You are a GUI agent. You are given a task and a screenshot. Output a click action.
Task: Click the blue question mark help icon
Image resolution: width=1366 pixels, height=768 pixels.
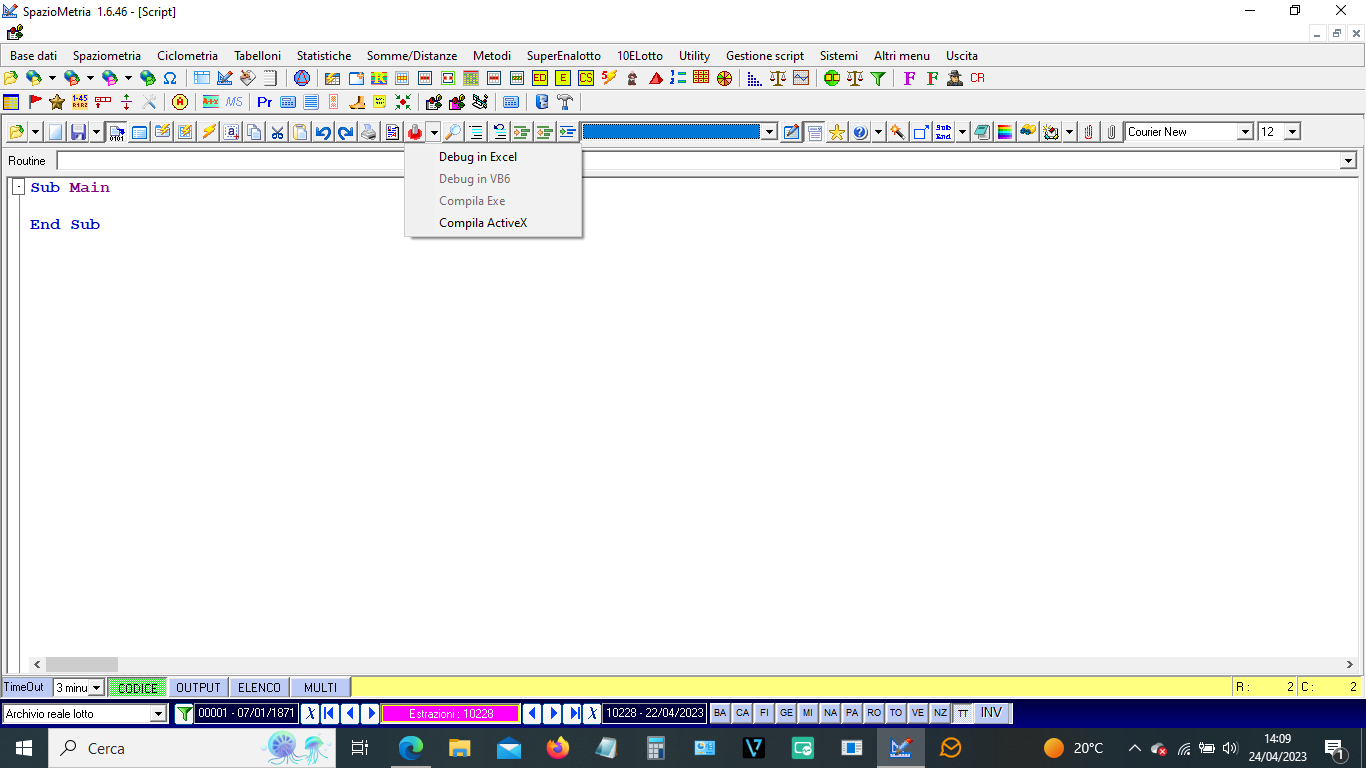pos(860,132)
